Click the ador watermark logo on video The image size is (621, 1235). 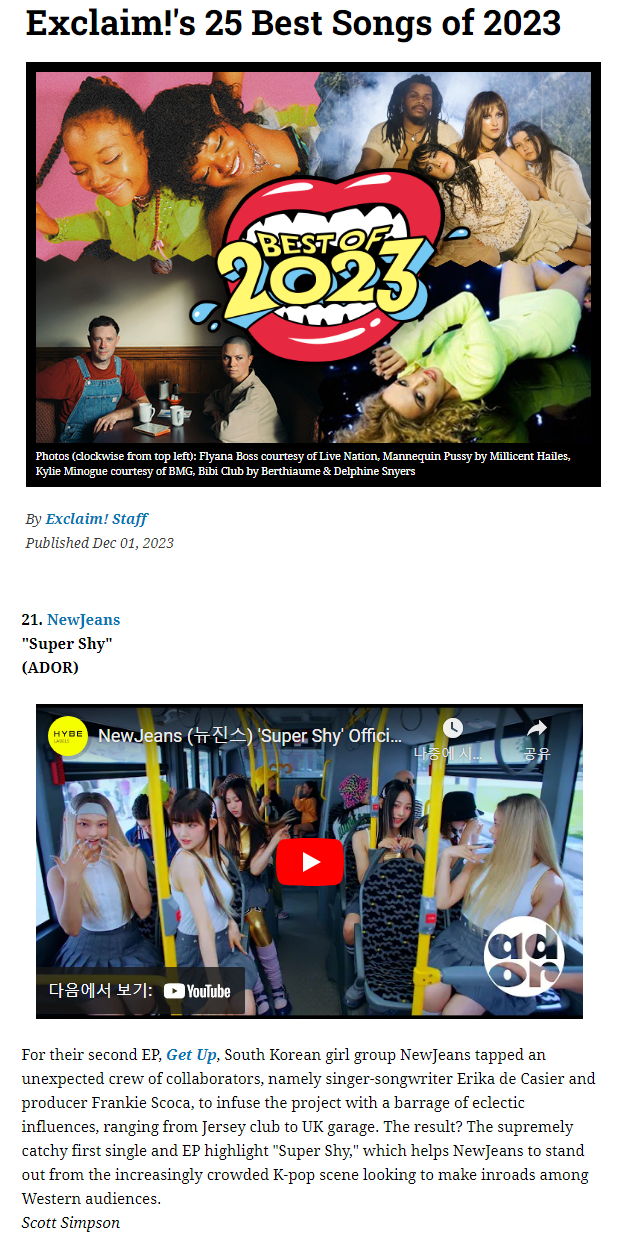(x=523, y=956)
